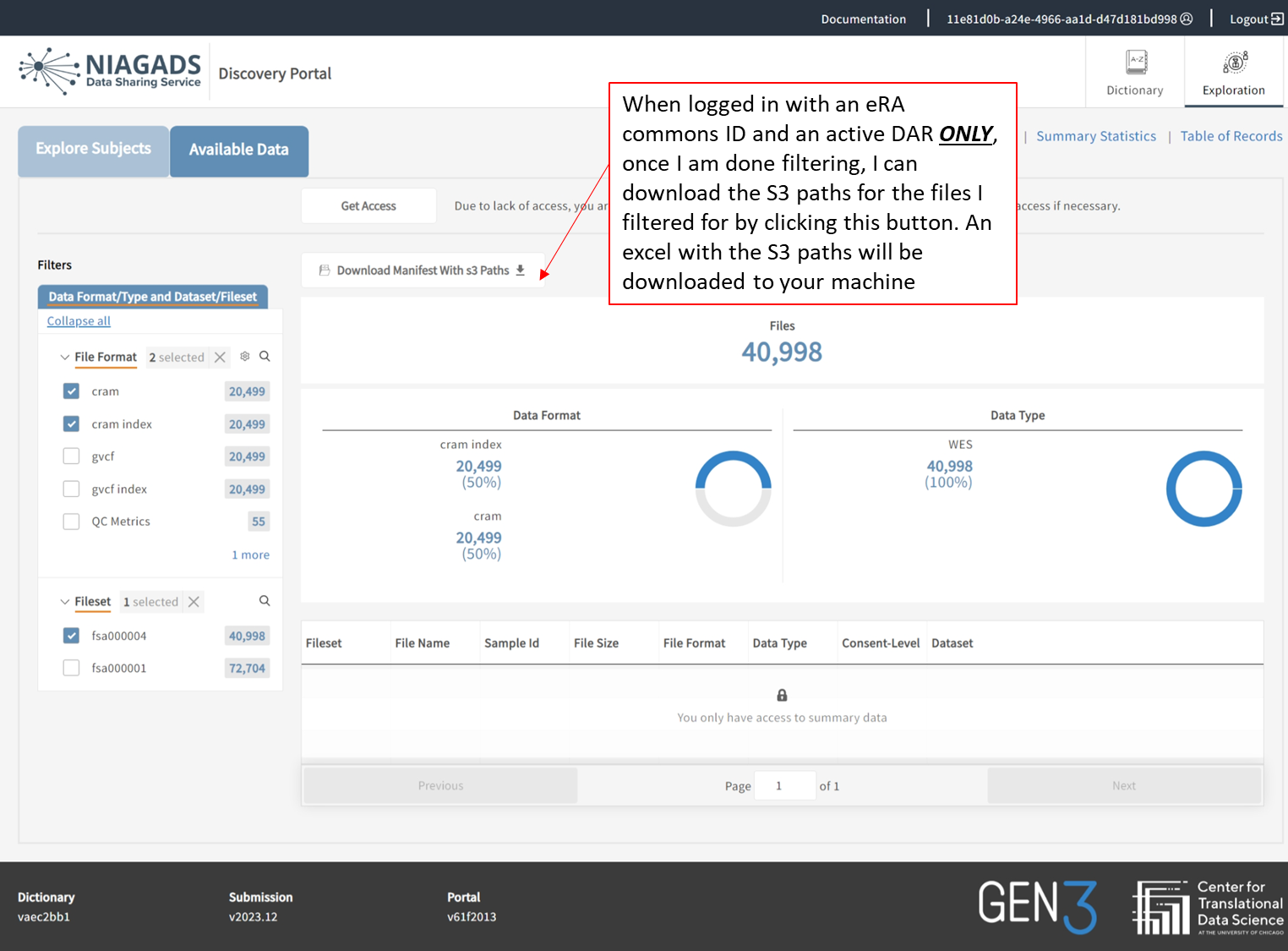This screenshot has height=951, width=1288.
Task: Show 1 more file format option
Action: click(250, 555)
